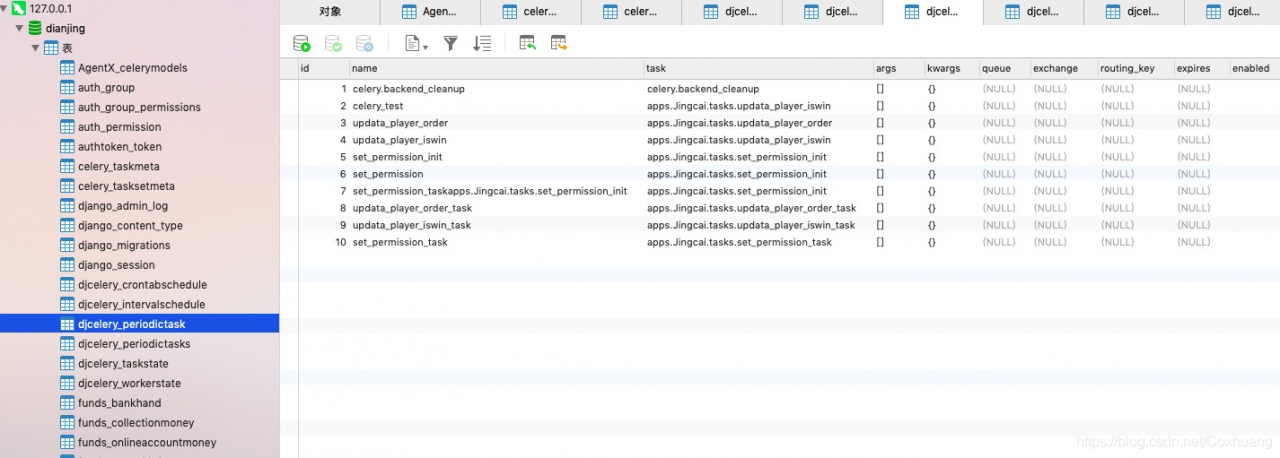The image size is (1280, 458).
Task: Click table icon beside authtoken_token
Action: pyautogui.click(x=67, y=147)
